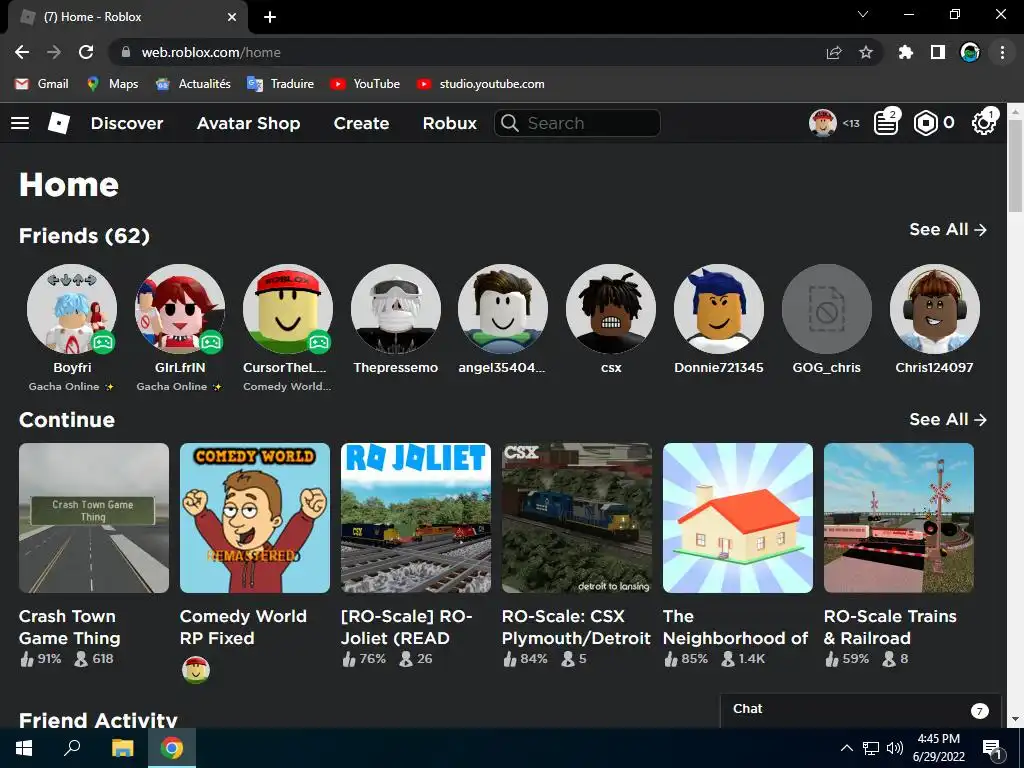Toggle the Chrome side panel icon
This screenshot has width=1024, height=768.
pos(938,52)
